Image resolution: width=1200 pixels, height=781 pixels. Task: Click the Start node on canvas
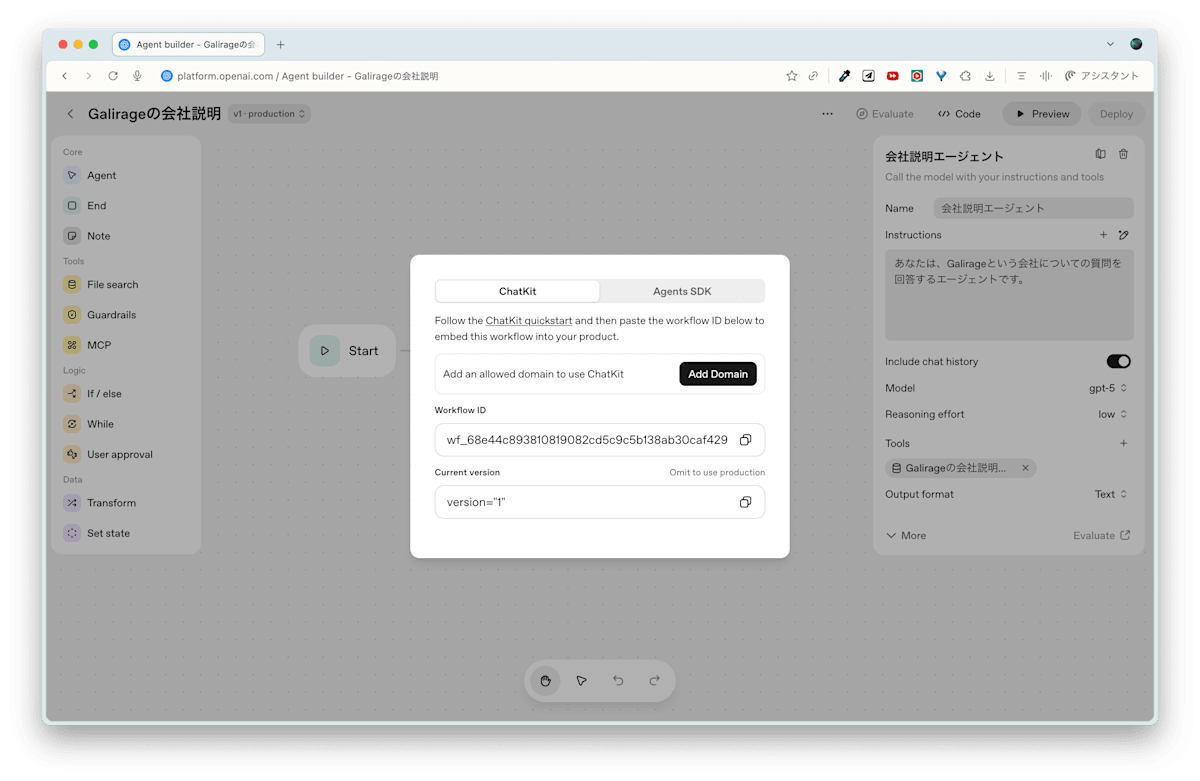pyautogui.click(x=347, y=351)
